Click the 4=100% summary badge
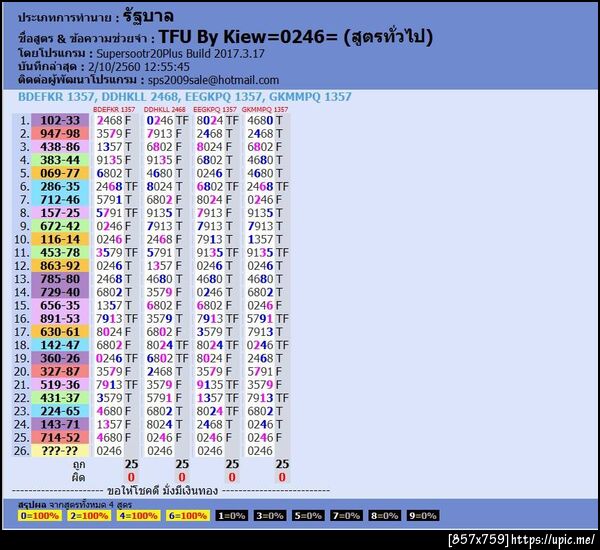Image resolution: width=600 pixels, height=550 pixels. click(139, 516)
